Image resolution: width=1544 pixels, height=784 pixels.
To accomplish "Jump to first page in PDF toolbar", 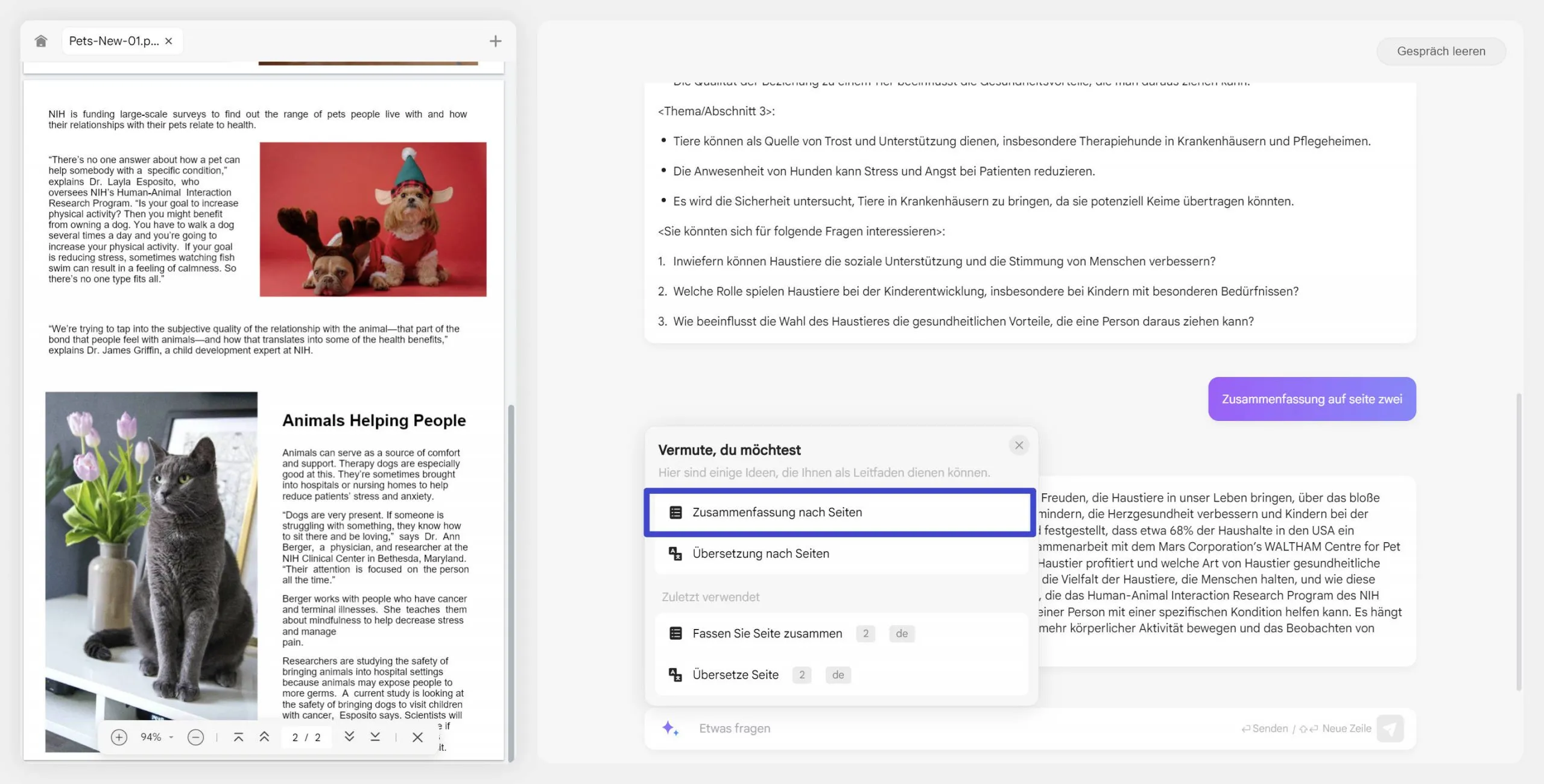I will [x=238, y=737].
